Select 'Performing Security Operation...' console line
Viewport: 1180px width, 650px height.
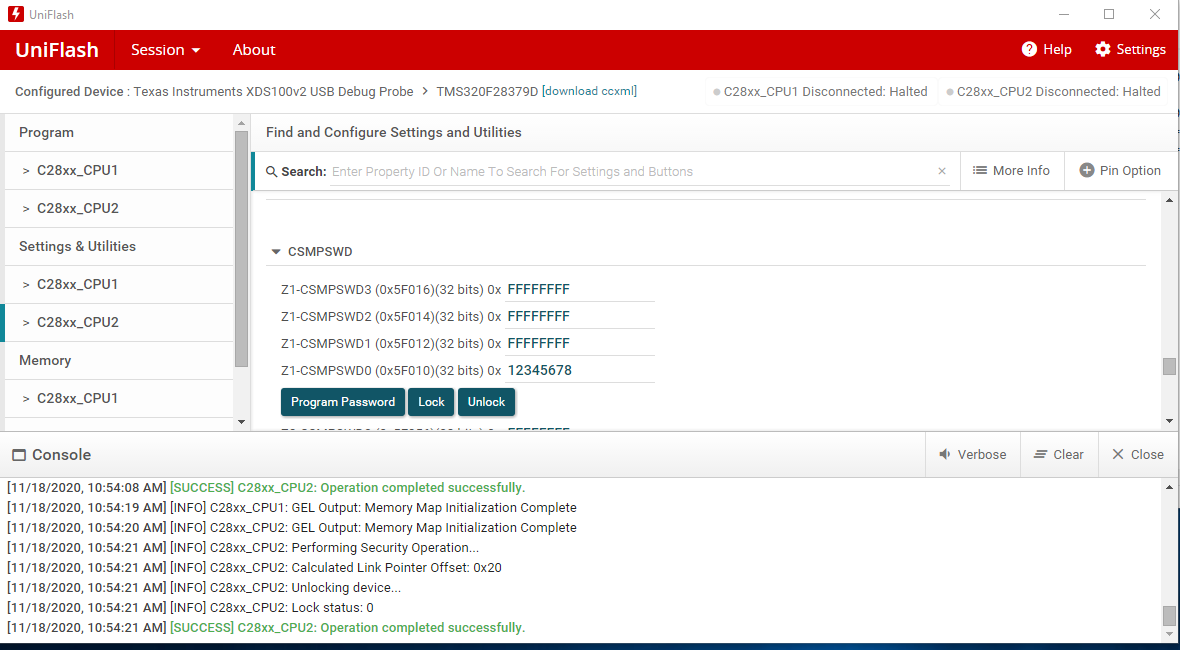(x=243, y=547)
